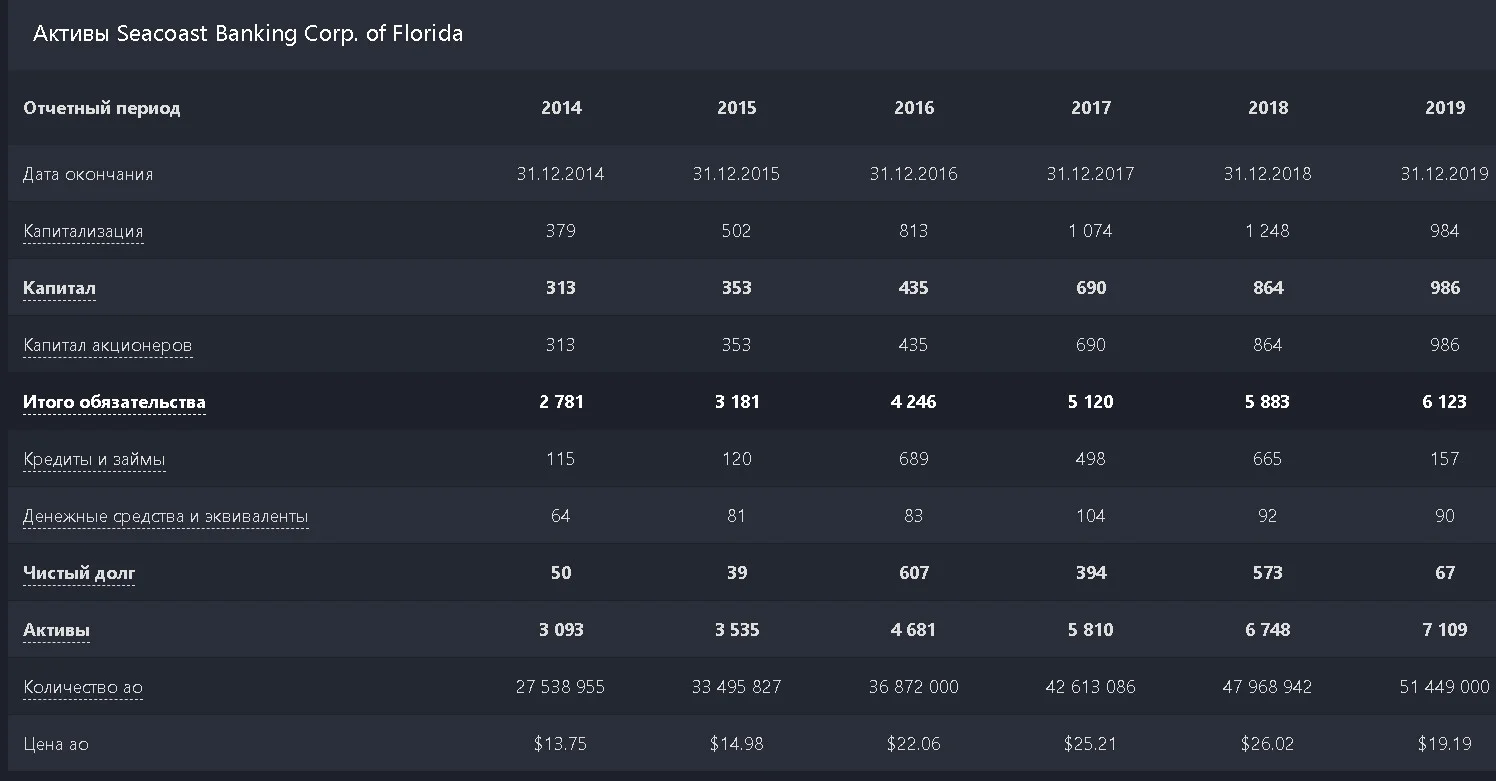Image resolution: width=1496 pixels, height=781 pixels.
Task: Click share price $19.19
Action: point(1445,744)
